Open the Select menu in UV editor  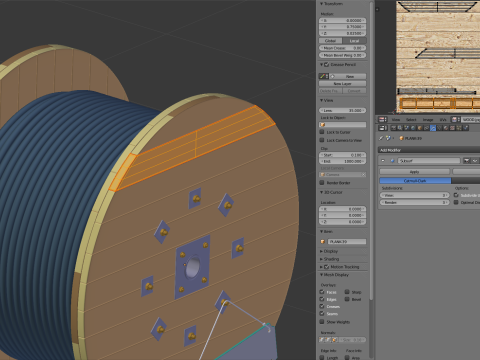411,119
